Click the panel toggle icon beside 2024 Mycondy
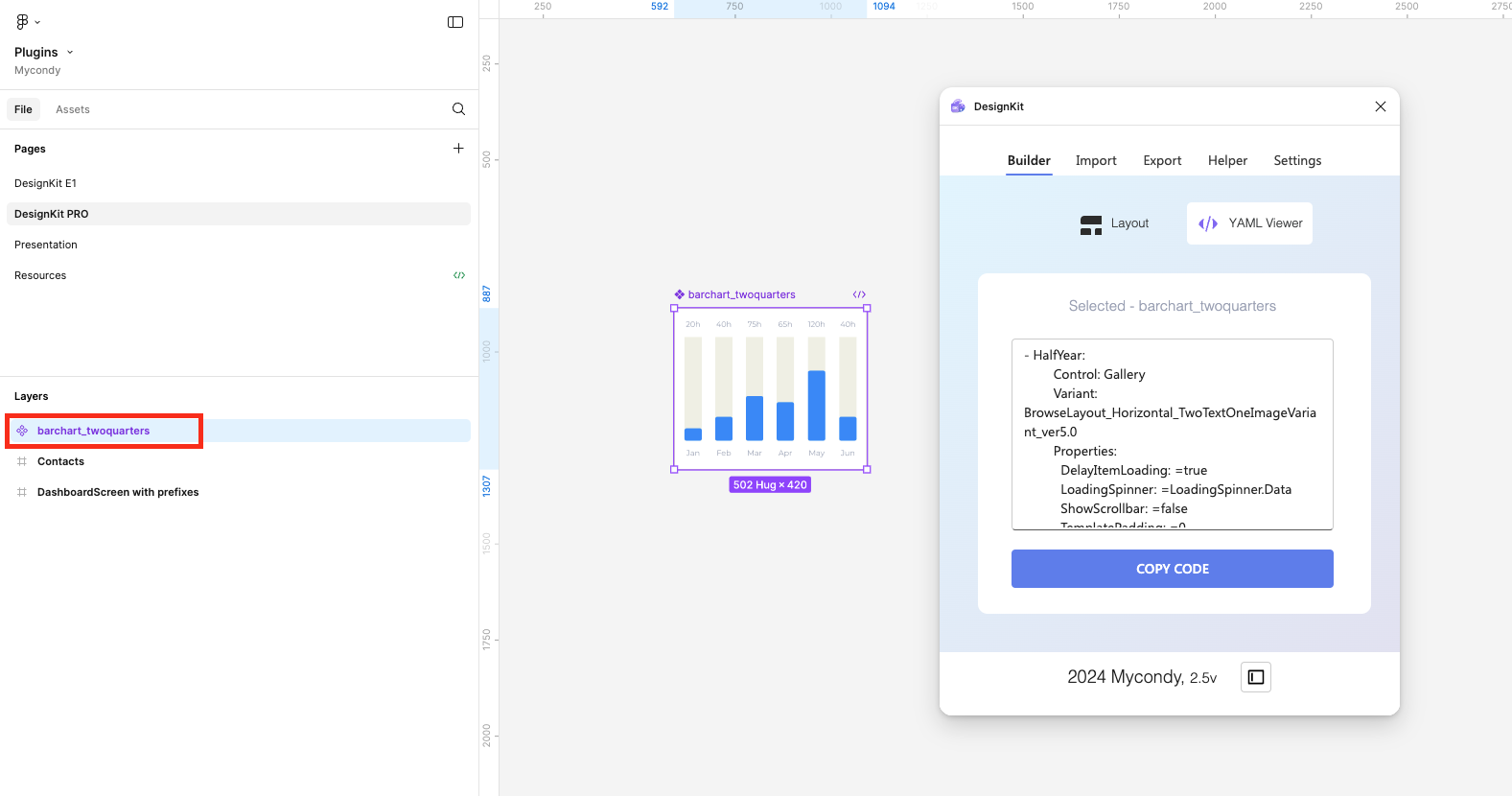Viewport: 1512px width, 796px height. pos(1256,677)
